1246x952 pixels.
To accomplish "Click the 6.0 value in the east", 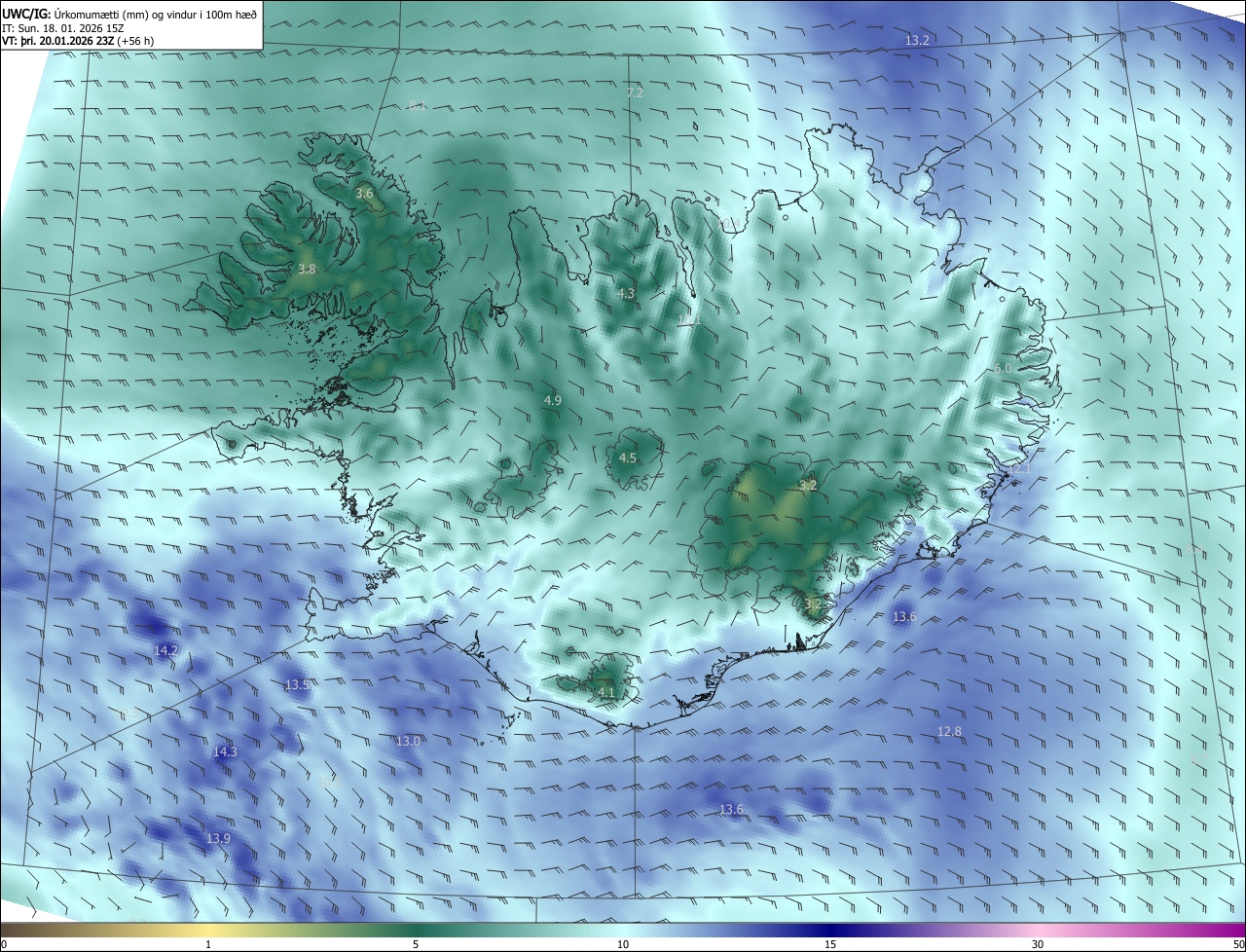I will pyautogui.click(x=1003, y=368).
